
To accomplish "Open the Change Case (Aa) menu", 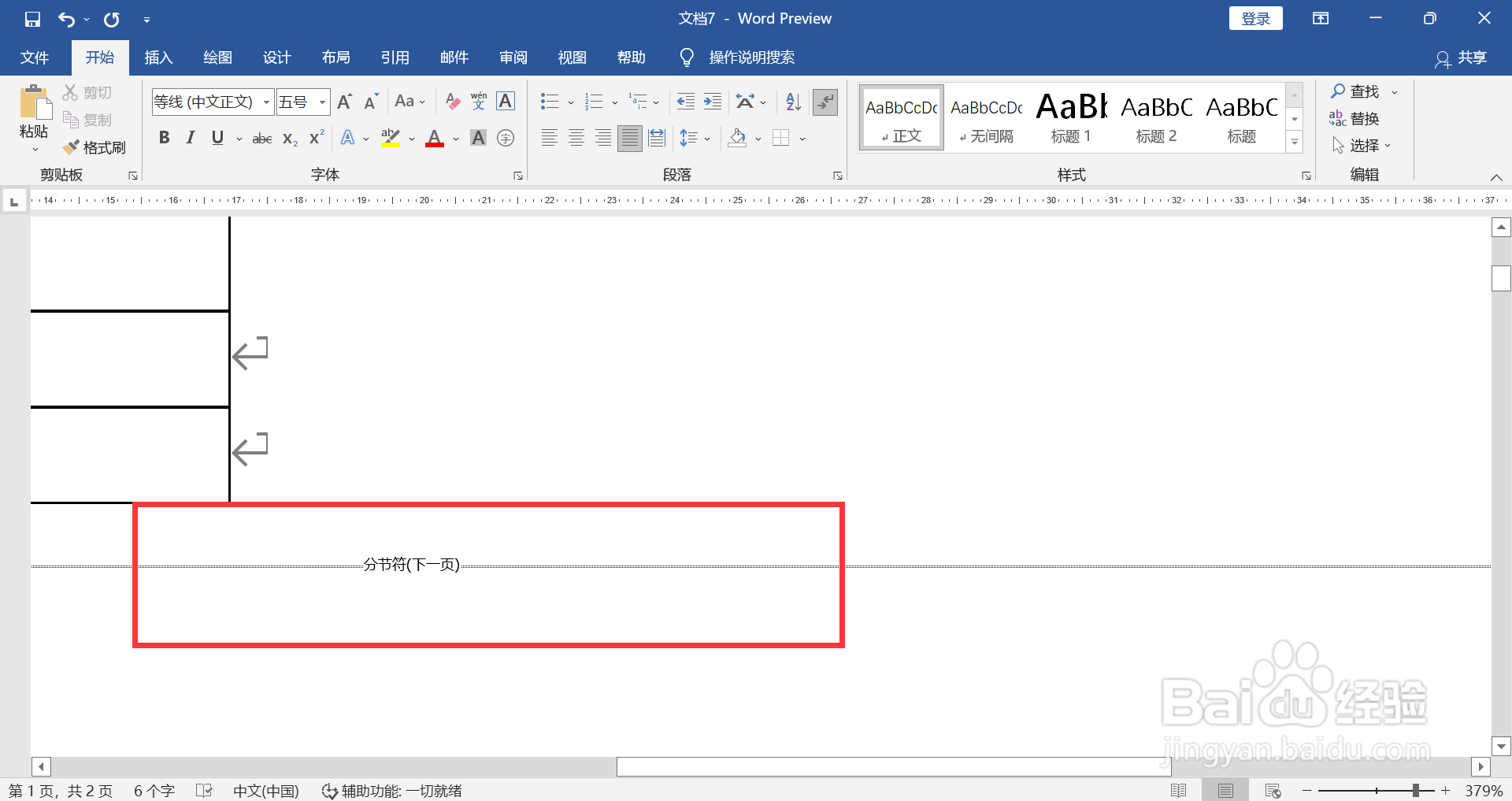I will coord(409,102).
